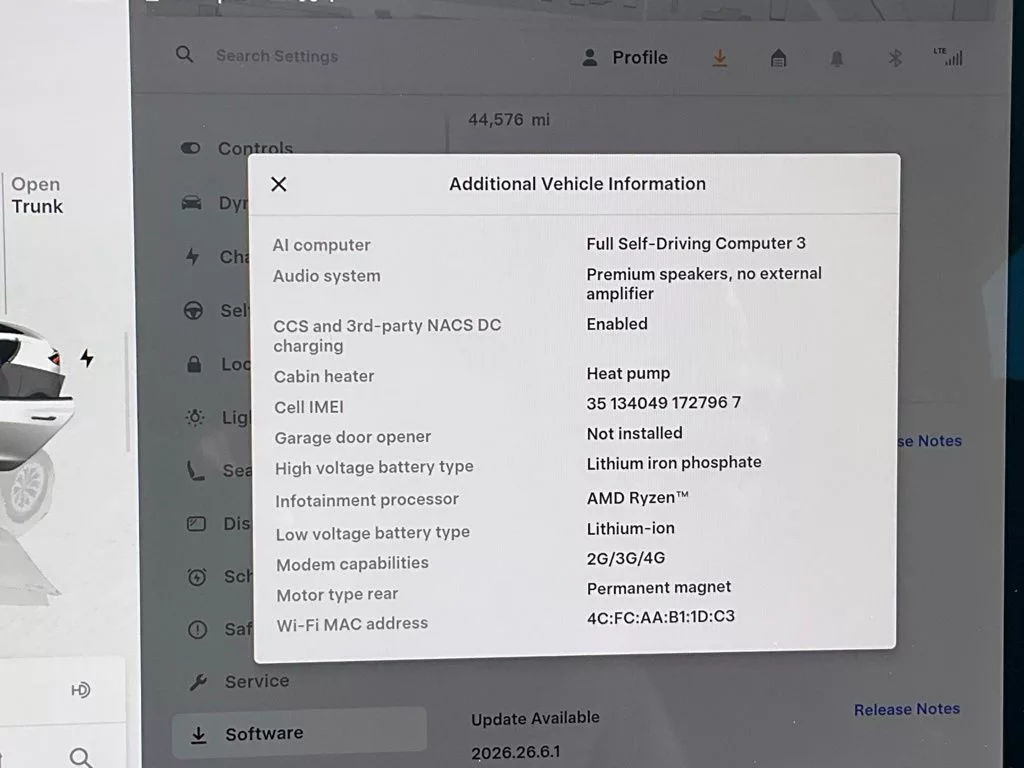Open the HomeLink garage icon
This screenshot has height=768, width=1024.
coord(778,59)
